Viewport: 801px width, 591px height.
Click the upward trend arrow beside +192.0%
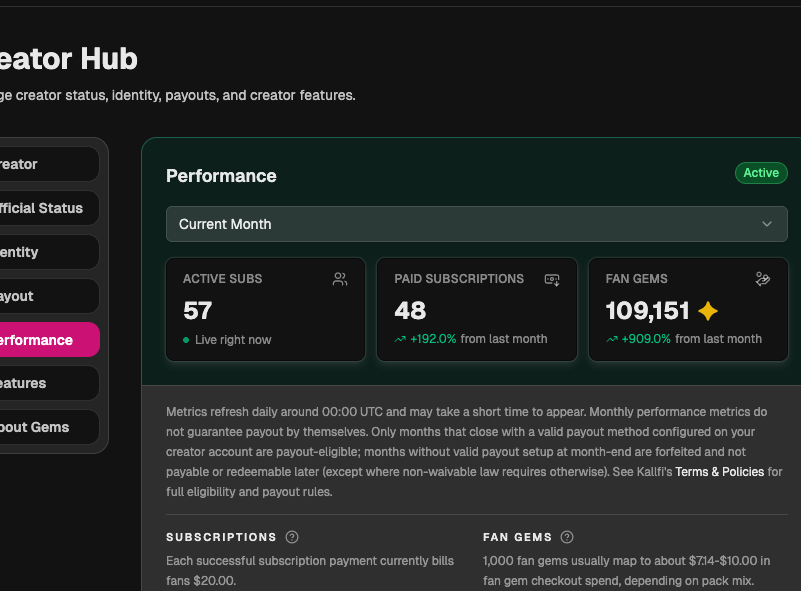point(400,339)
